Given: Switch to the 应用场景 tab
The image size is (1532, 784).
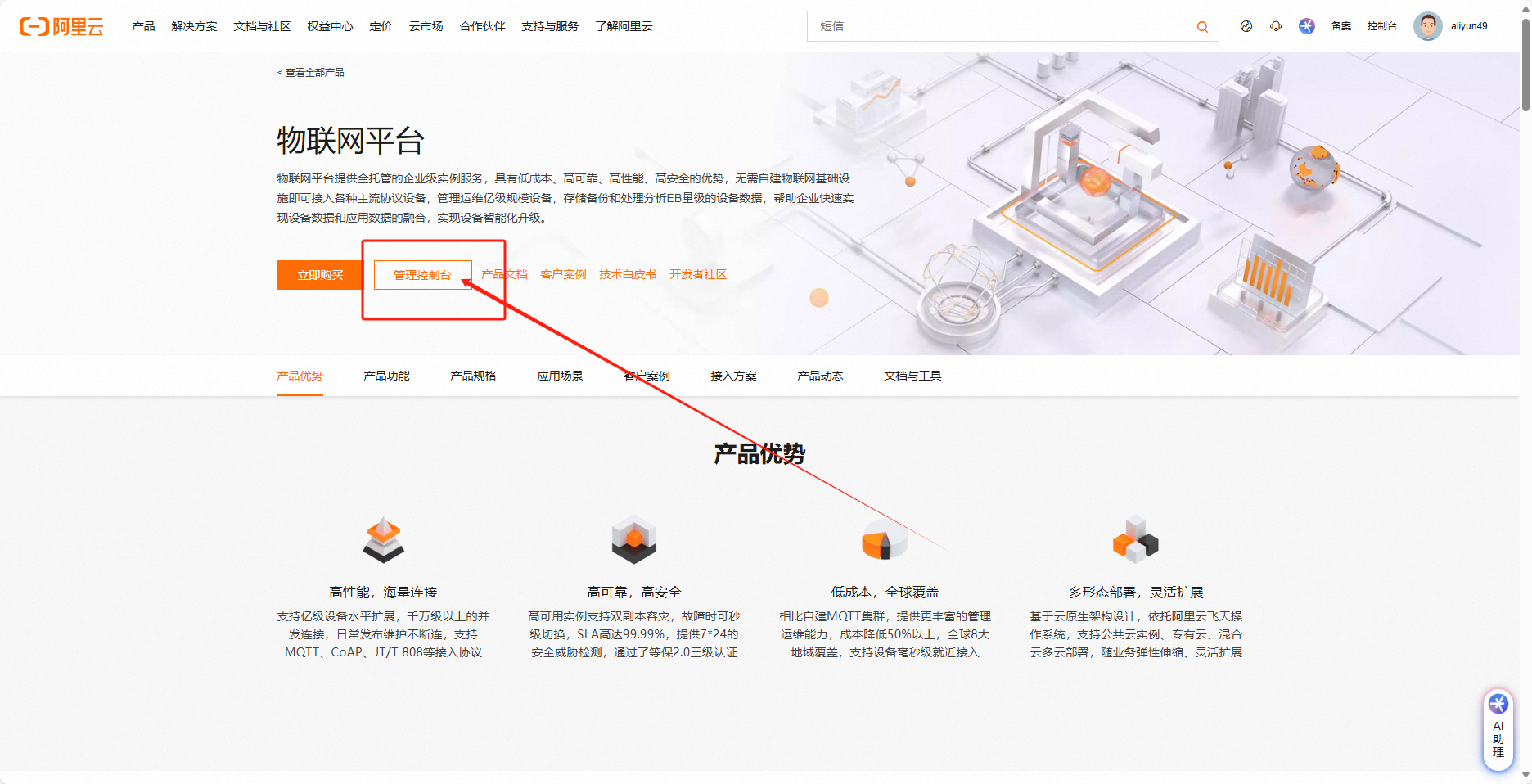Looking at the screenshot, I should click(x=561, y=376).
